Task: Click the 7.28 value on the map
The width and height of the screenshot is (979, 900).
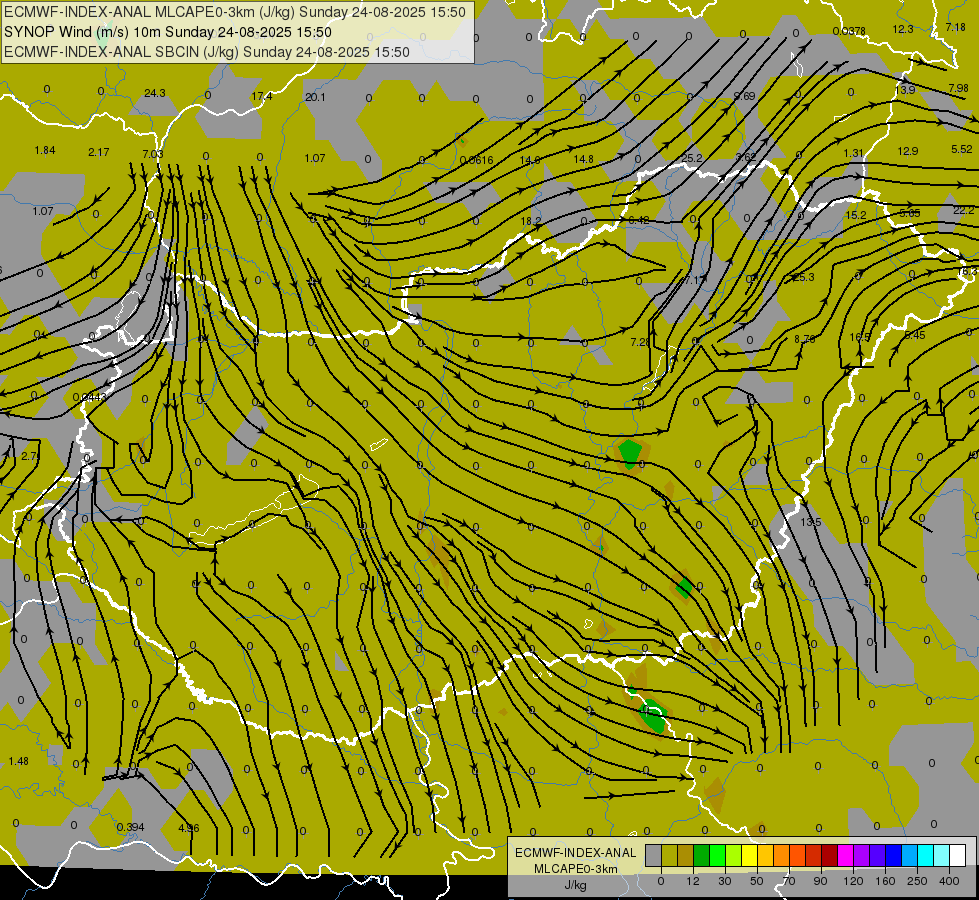Action: 641,342
